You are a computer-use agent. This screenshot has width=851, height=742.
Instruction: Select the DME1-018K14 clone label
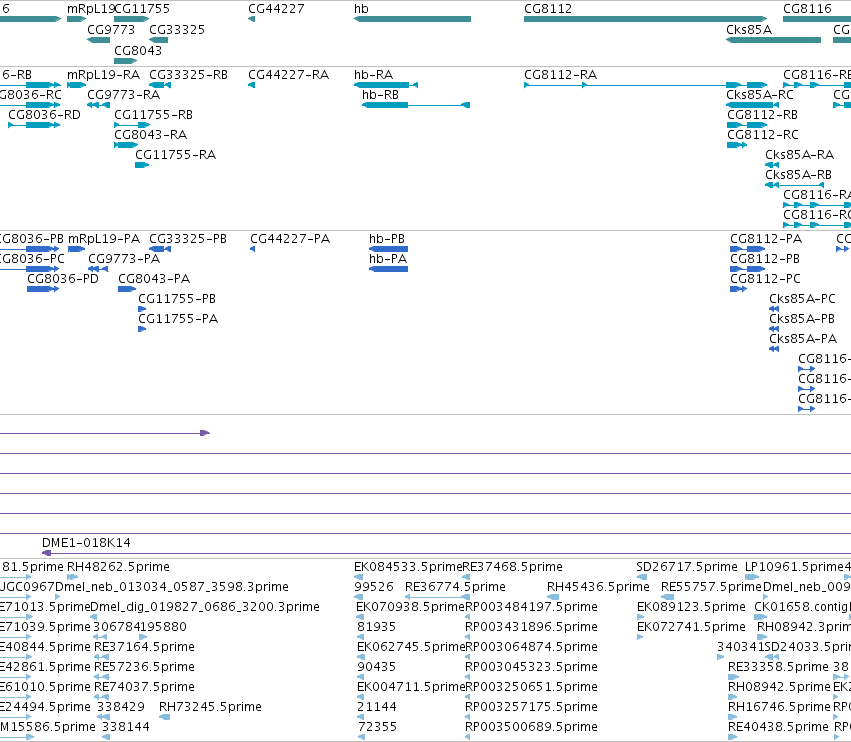click(x=86, y=543)
